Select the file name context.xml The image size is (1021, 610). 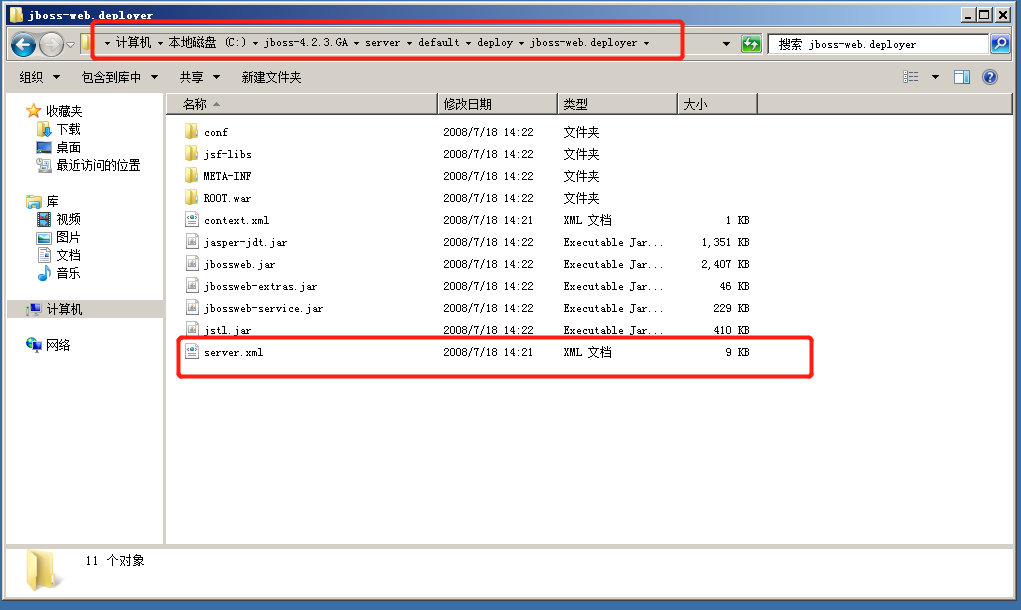click(236, 220)
